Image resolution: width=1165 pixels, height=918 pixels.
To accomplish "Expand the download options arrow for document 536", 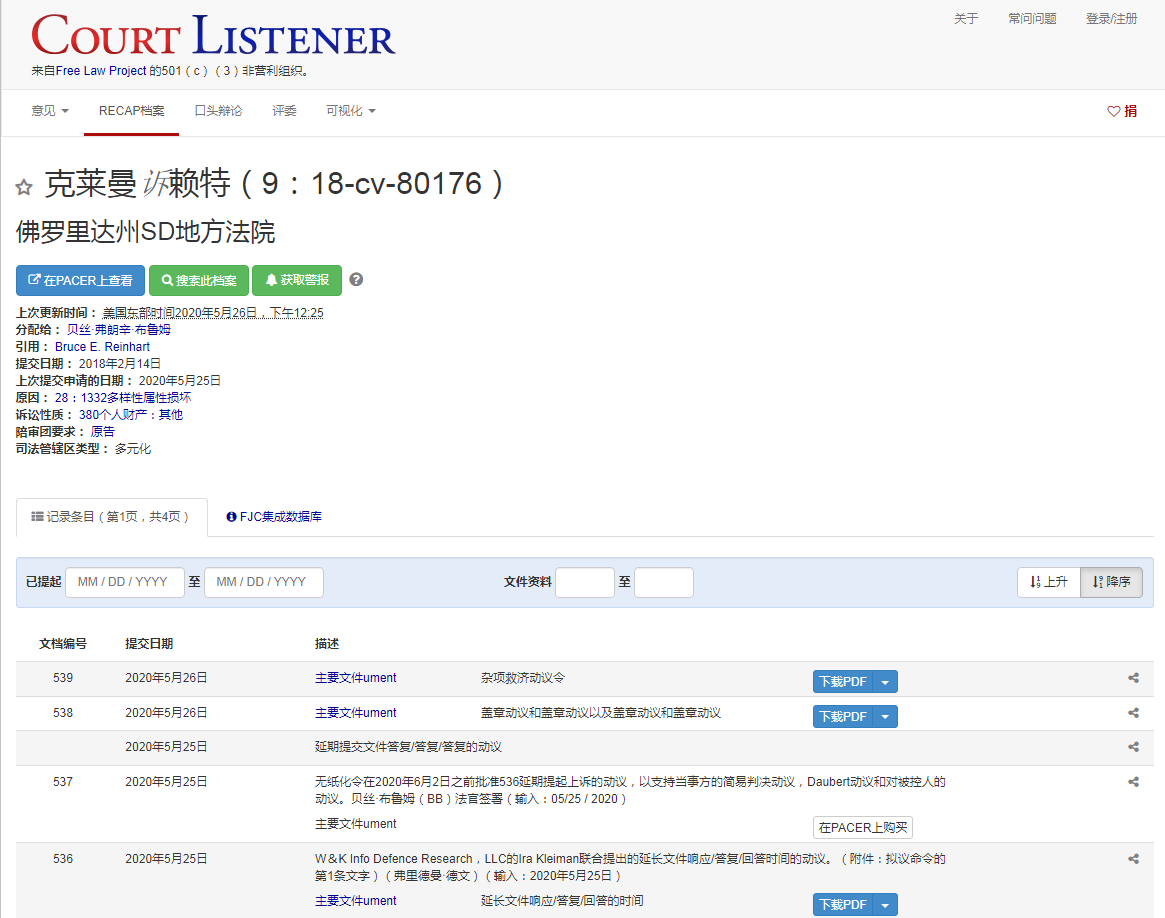I will (885, 905).
